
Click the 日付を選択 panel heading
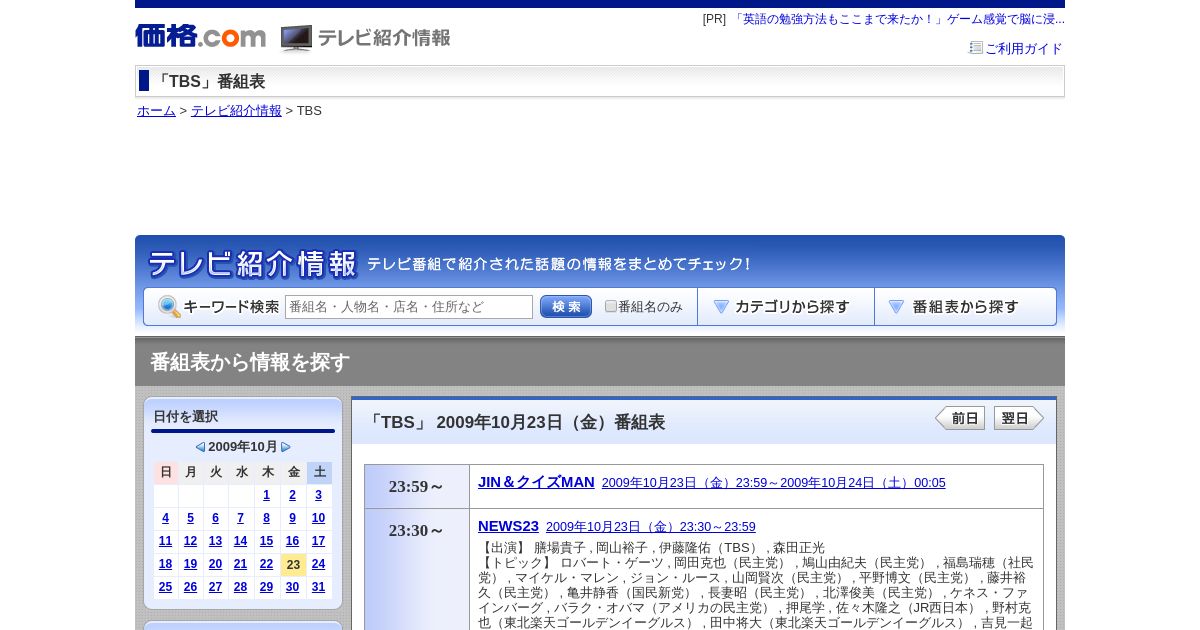(x=186, y=417)
